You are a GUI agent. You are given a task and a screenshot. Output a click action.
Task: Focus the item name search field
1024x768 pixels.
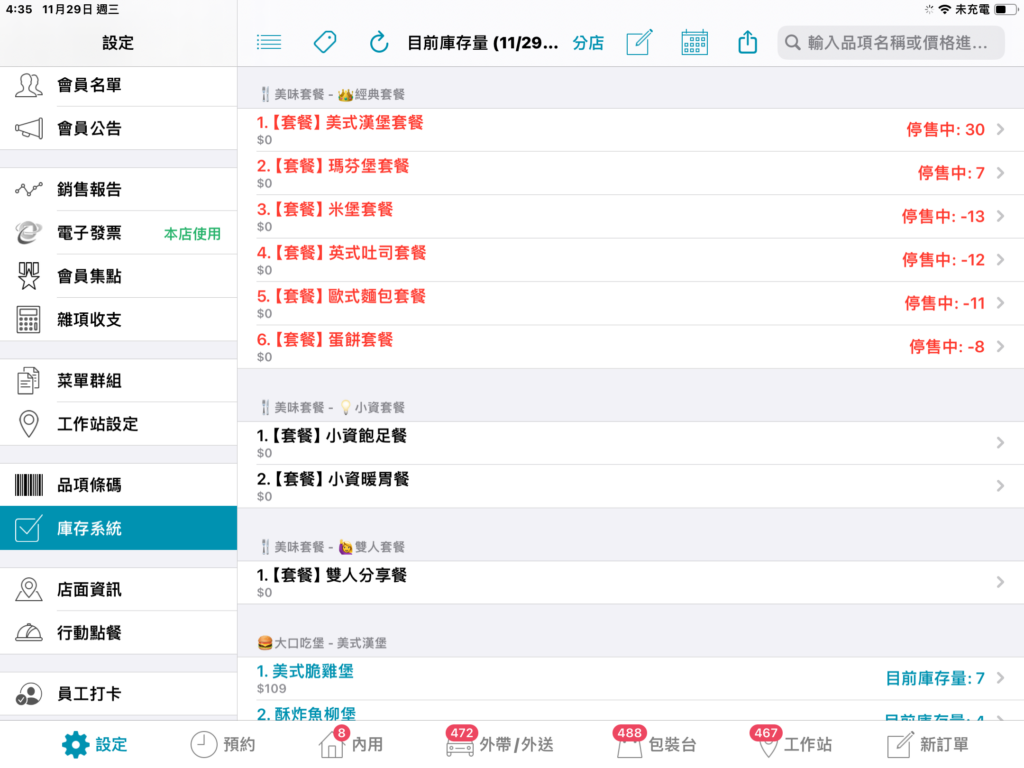click(891, 43)
